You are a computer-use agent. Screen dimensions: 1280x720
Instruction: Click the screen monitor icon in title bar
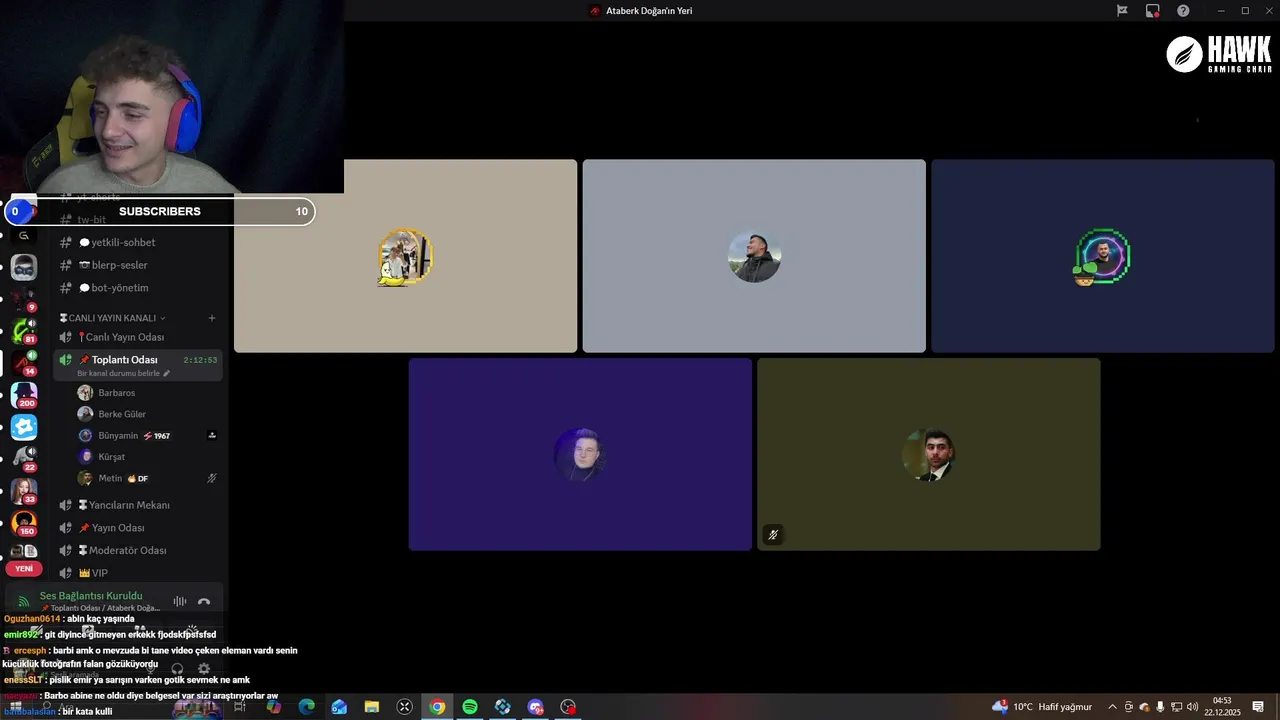(x=1153, y=11)
